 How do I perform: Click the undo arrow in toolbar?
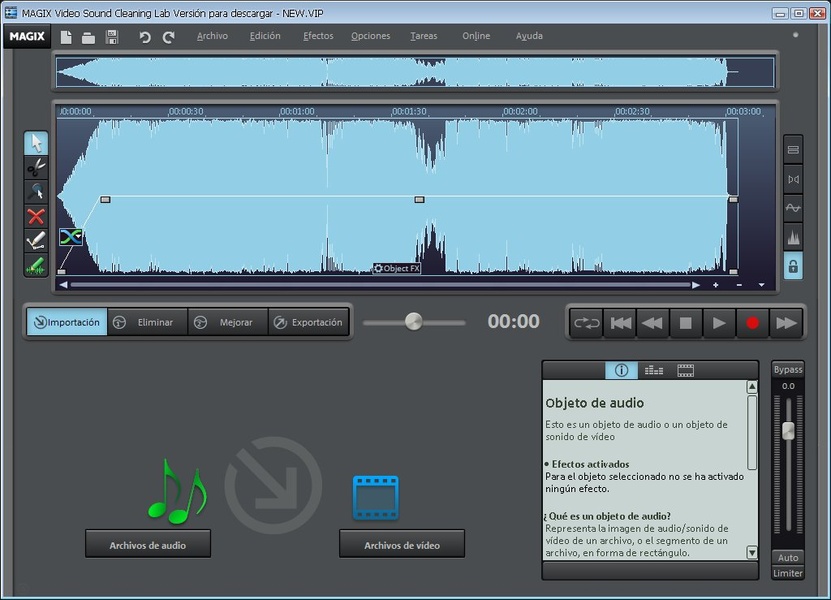145,37
